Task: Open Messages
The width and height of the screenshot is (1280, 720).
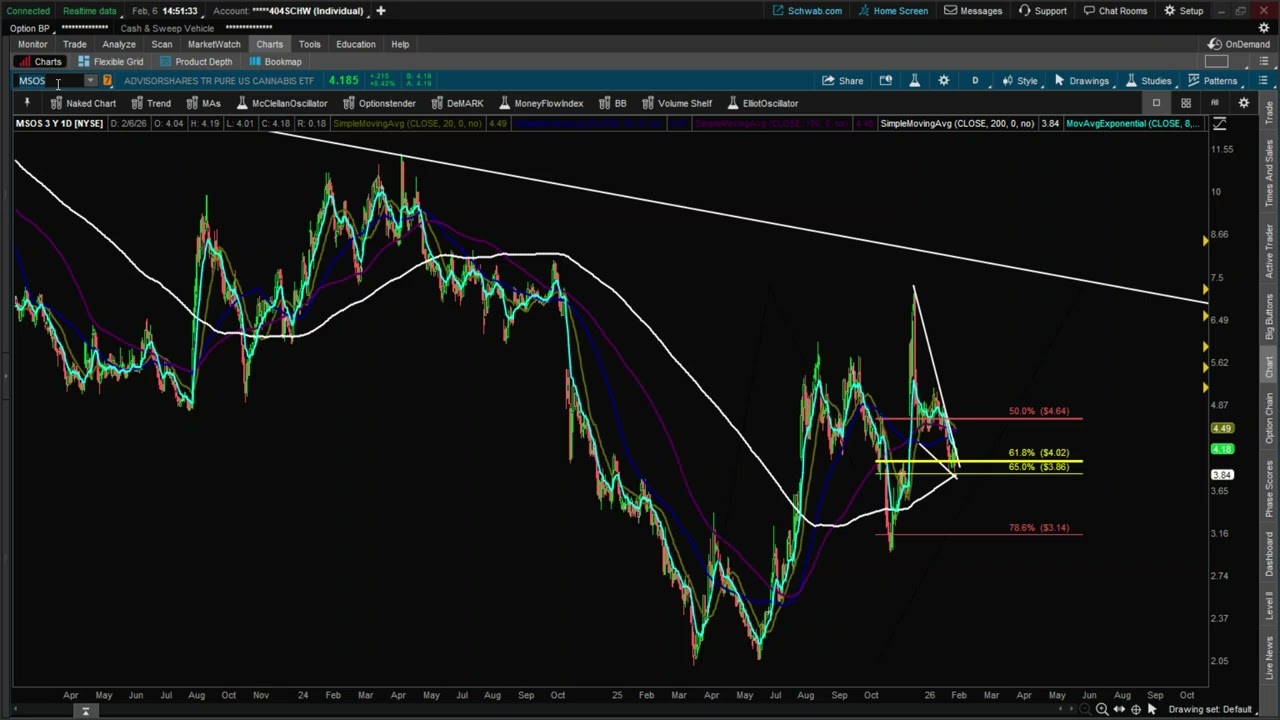Action: 973,11
